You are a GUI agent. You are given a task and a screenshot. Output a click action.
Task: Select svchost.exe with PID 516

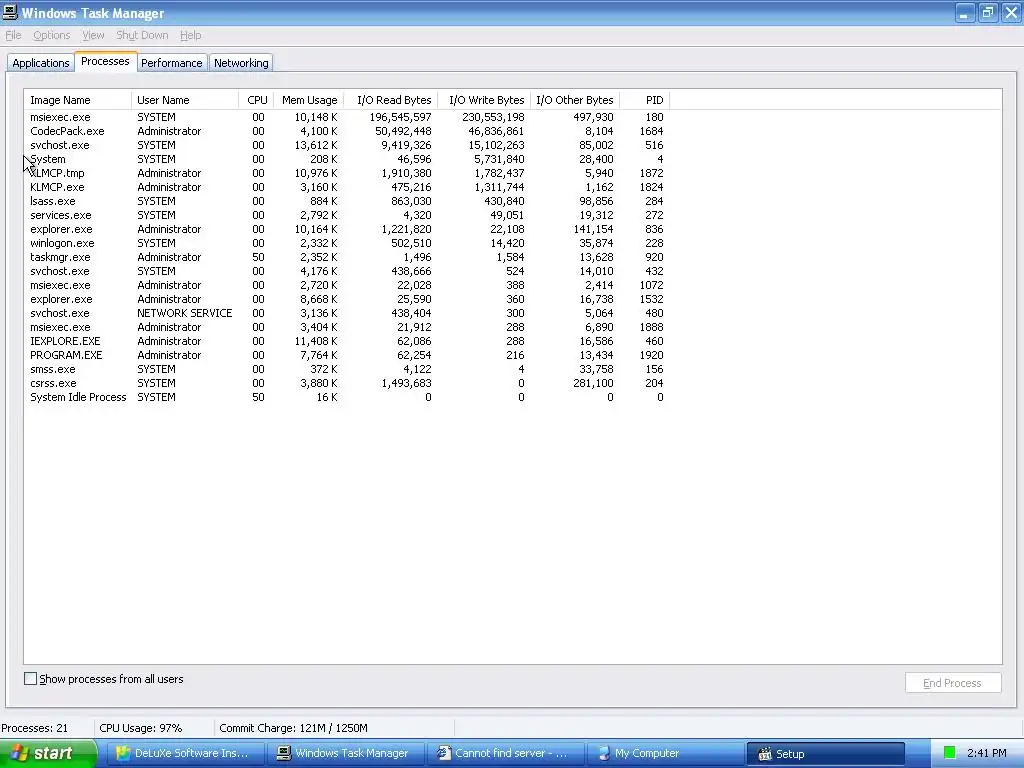coord(347,145)
